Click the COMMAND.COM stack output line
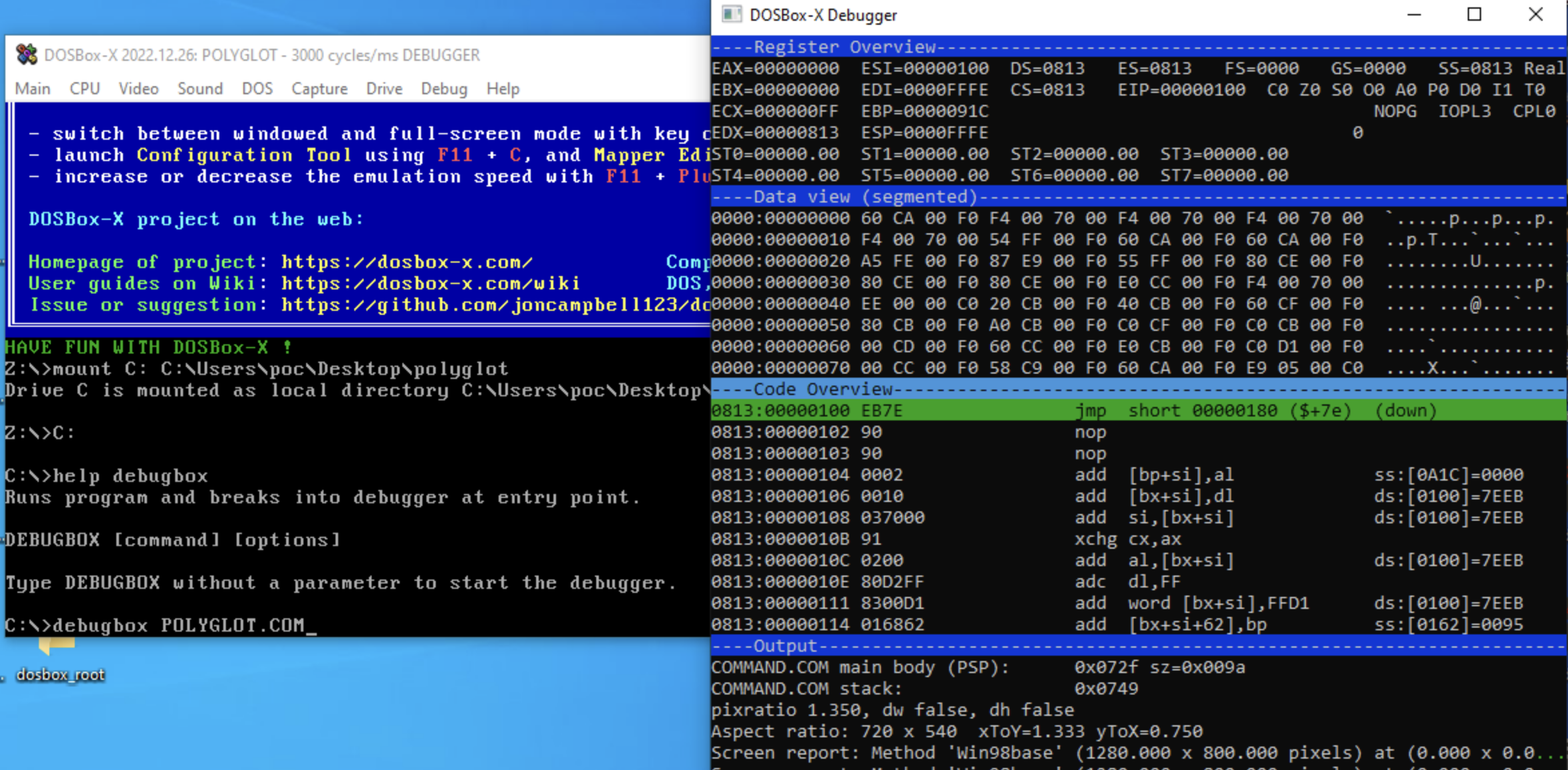This screenshot has height=770, width=1568. click(x=925, y=688)
